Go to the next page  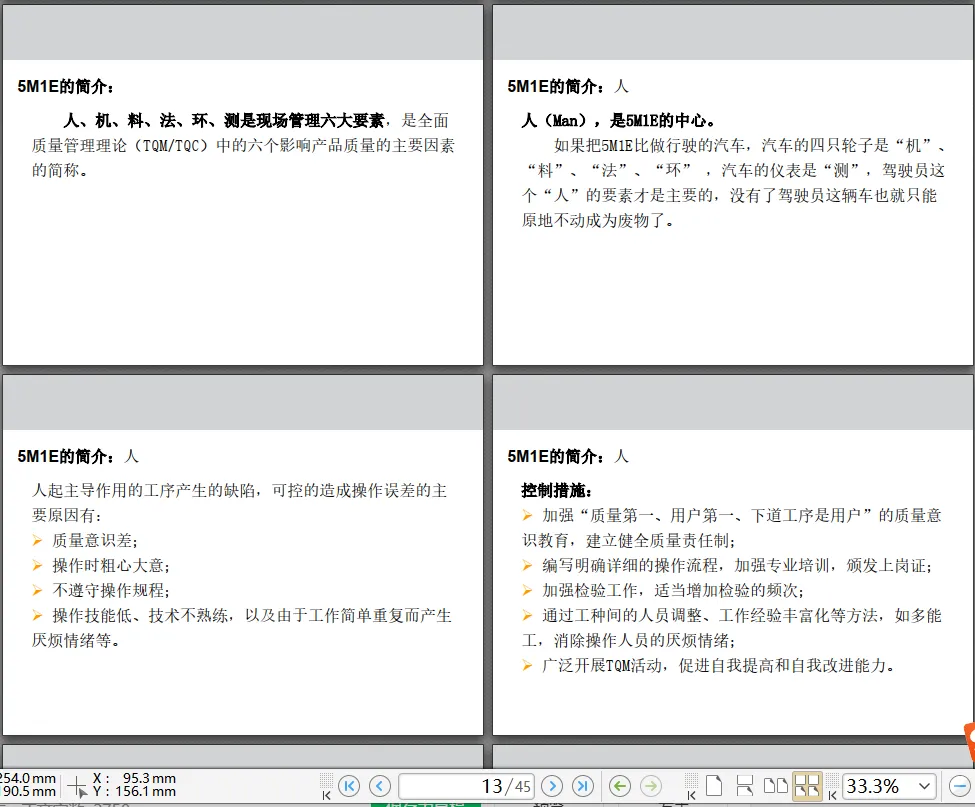(x=552, y=786)
